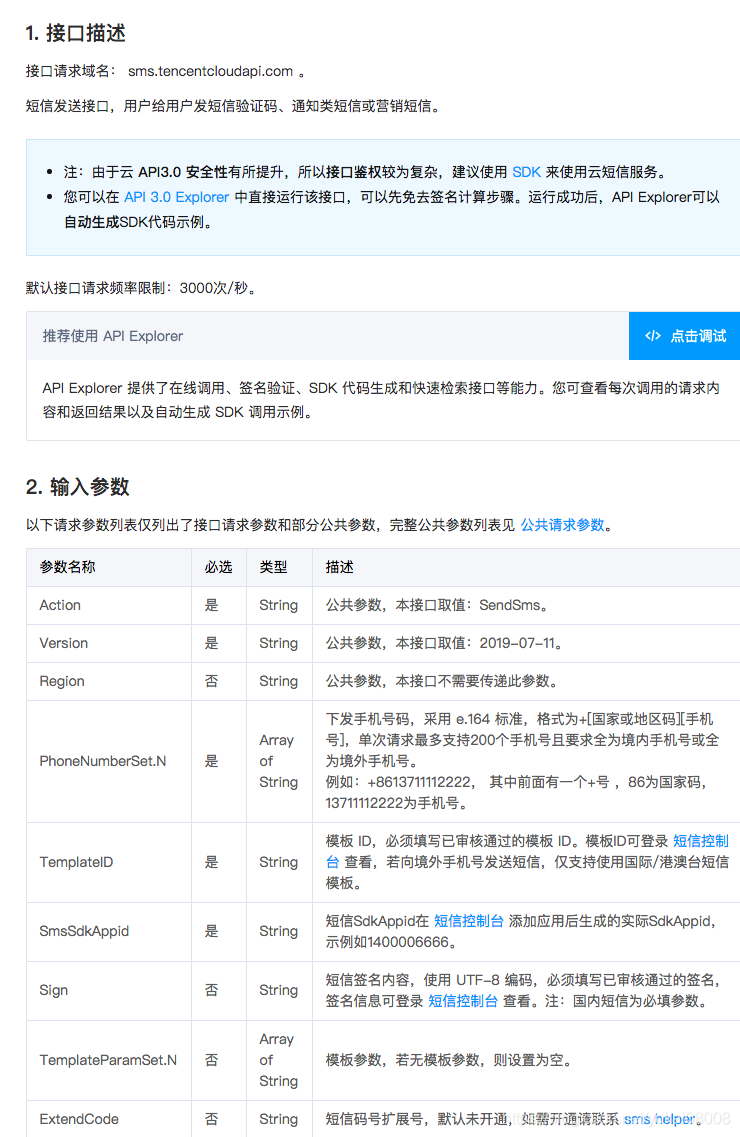Open the SDK link in the note
Image resolution: width=740 pixels, height=1137 pixels.
[526, 172]
